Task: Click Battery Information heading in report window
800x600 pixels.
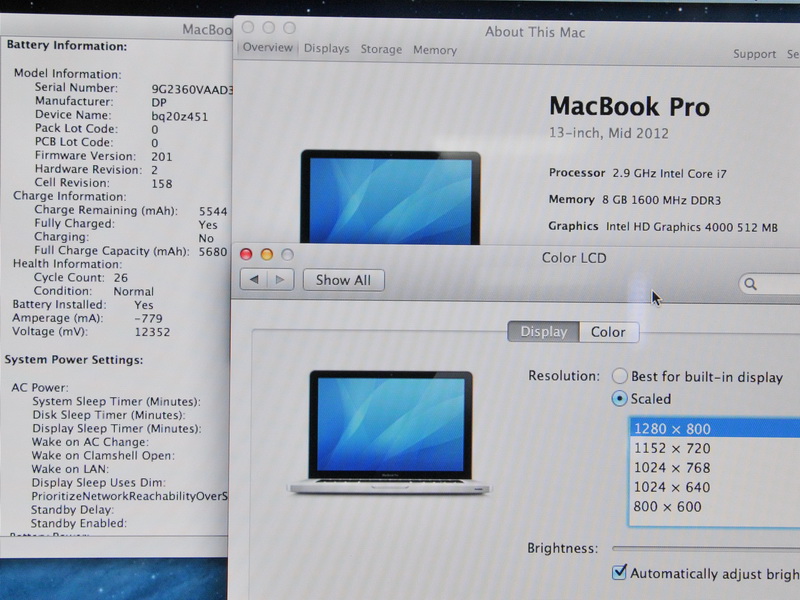Action: (x=67, y=46)
